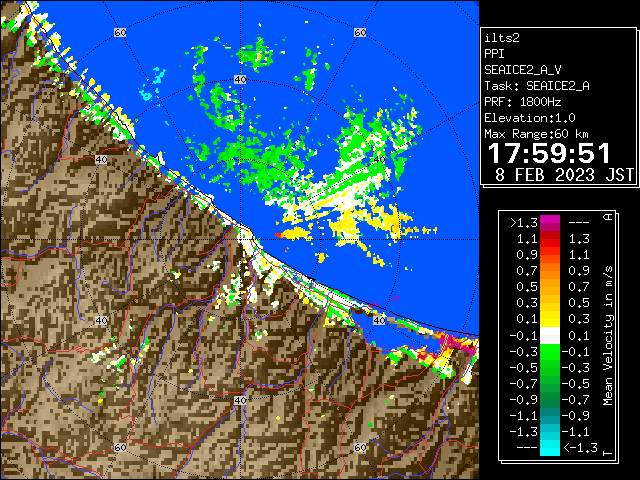This screenshot has height=480, width=640.
Task: Click the '<-1.3' legend label
Action: click(580, 448)
